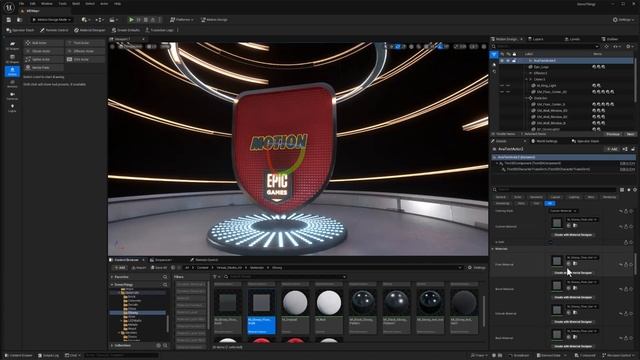
Task: Click the Create Defaults toolbar button
Action: [126, 30]
